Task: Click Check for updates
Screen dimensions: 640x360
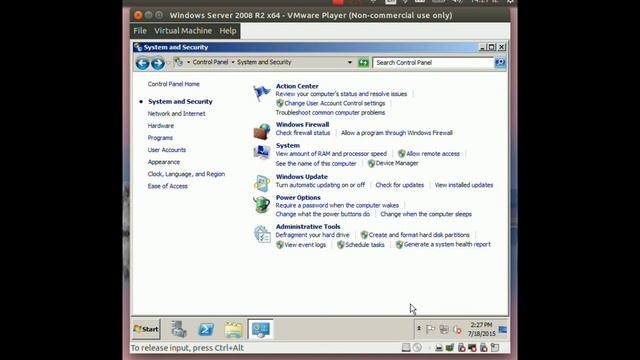Action: click(400, 185)
